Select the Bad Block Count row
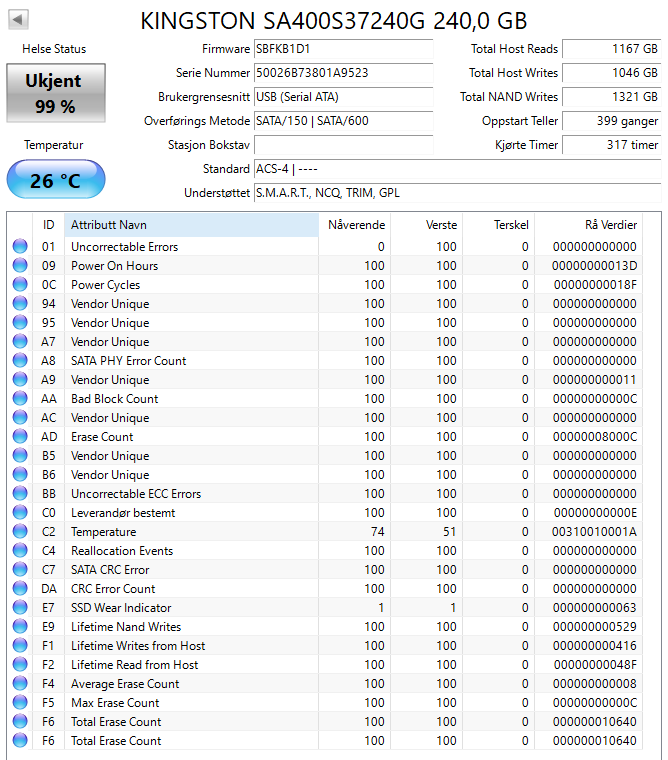Screen dimensions: 668x760 pyautogui.click(x=327, y=398)
